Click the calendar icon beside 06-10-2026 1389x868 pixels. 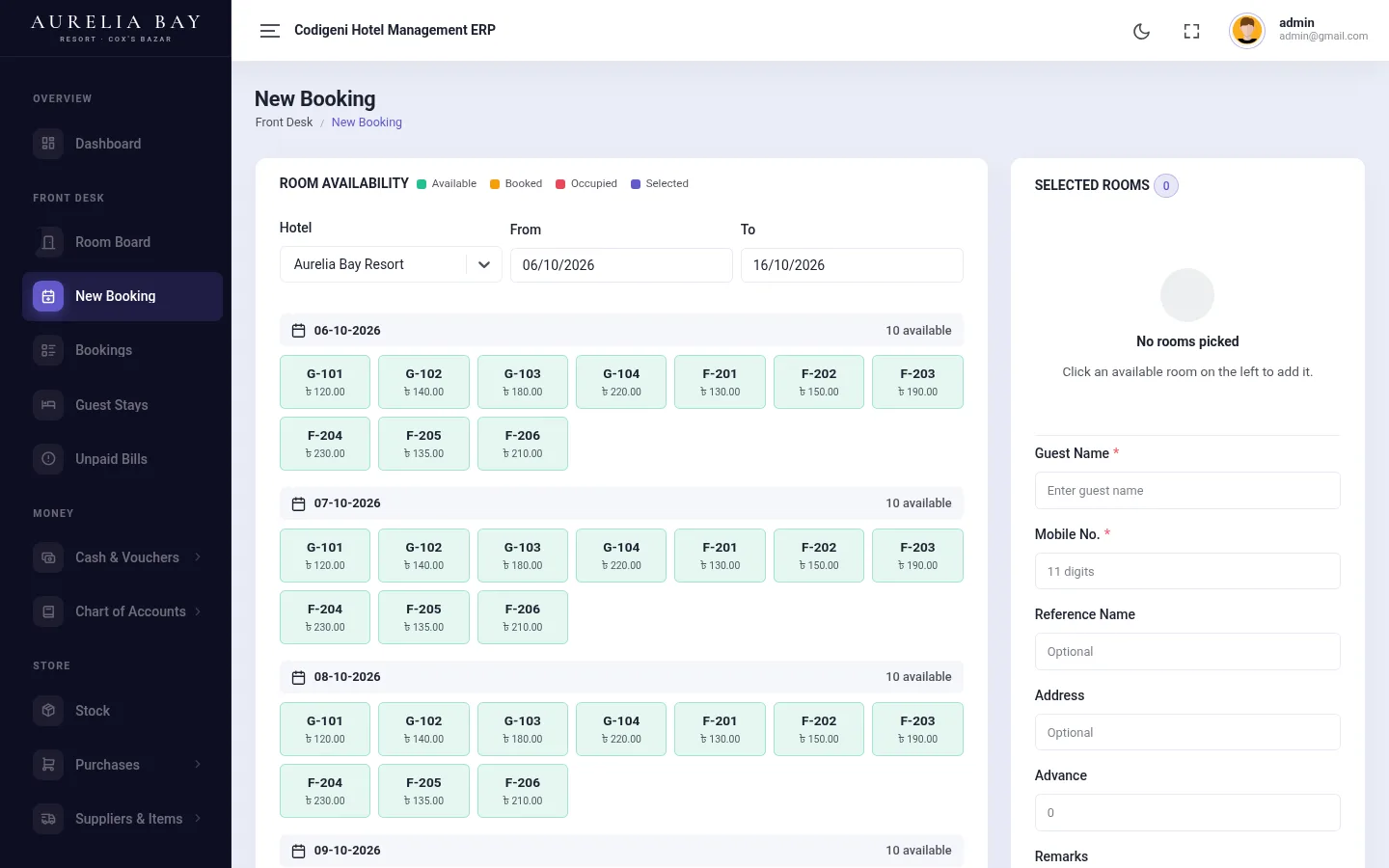299,331
